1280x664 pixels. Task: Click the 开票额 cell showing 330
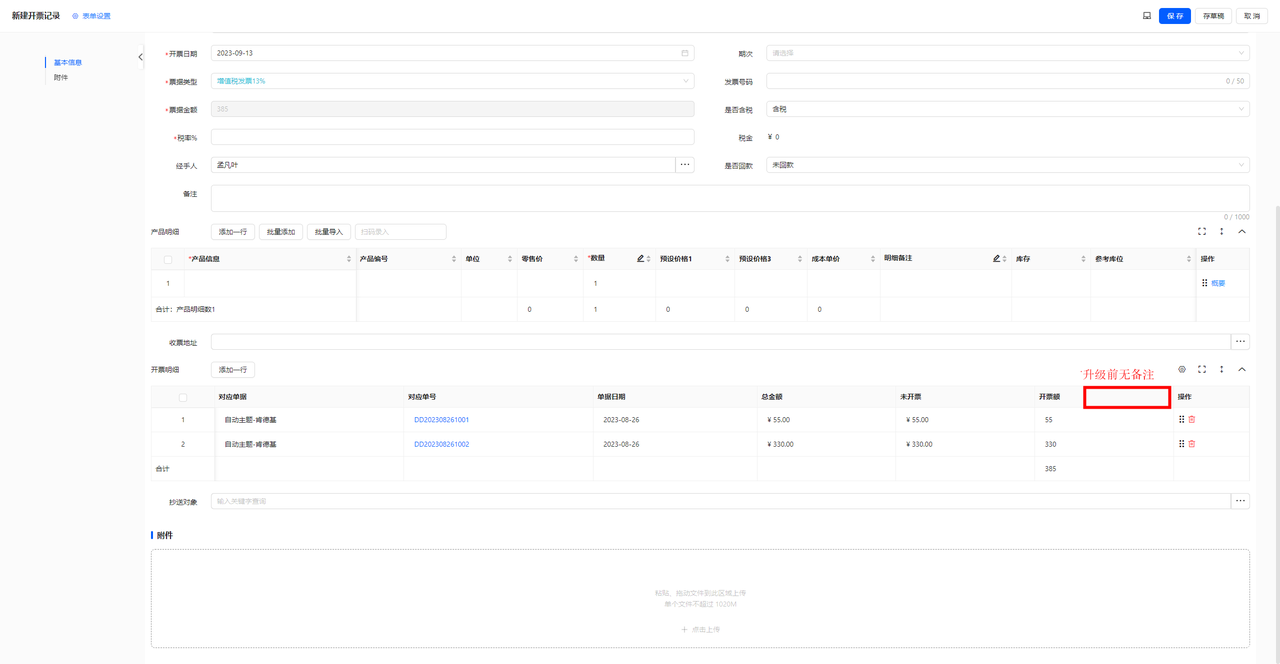coord(1104,444)
